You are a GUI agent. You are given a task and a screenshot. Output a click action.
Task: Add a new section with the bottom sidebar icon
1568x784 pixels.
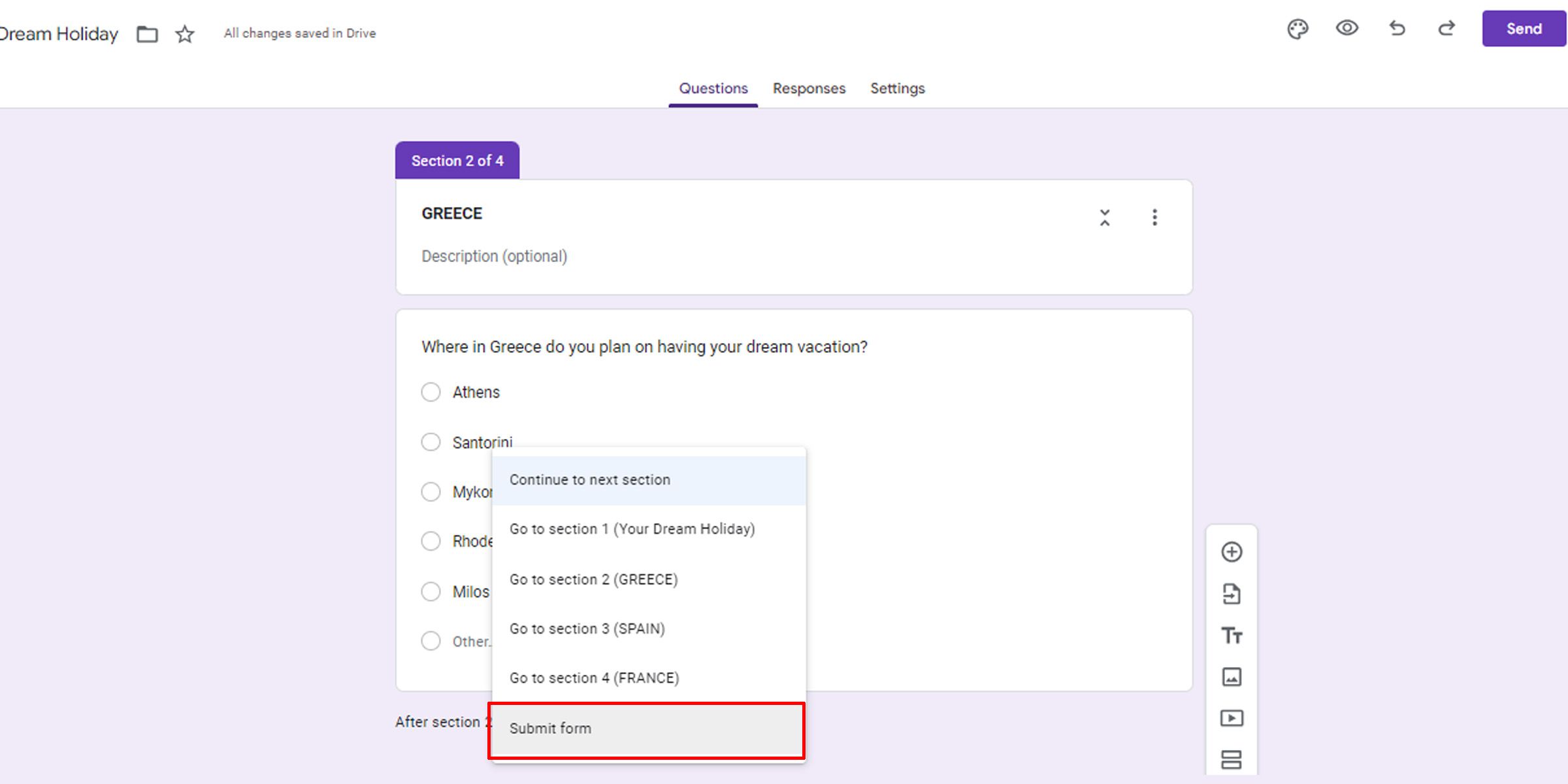click(x=1233, y=760)
